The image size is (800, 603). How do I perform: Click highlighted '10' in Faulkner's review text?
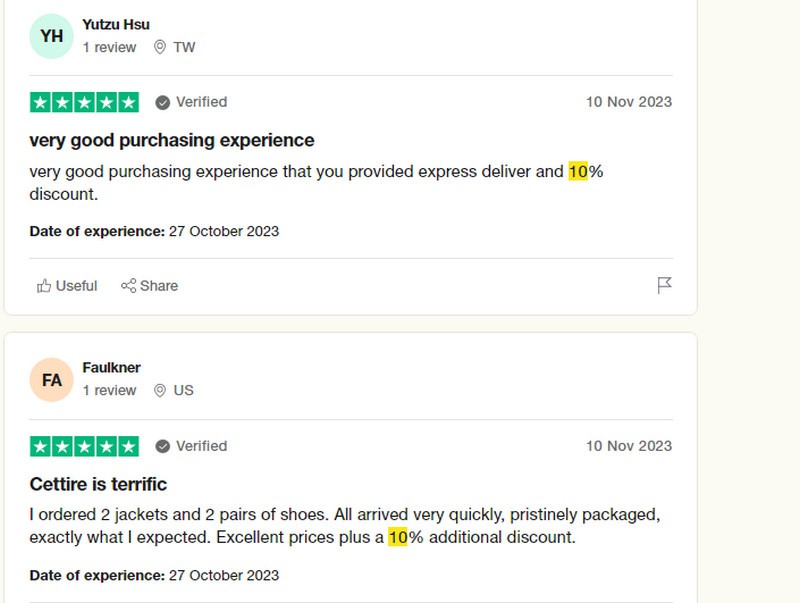[397, 537]
